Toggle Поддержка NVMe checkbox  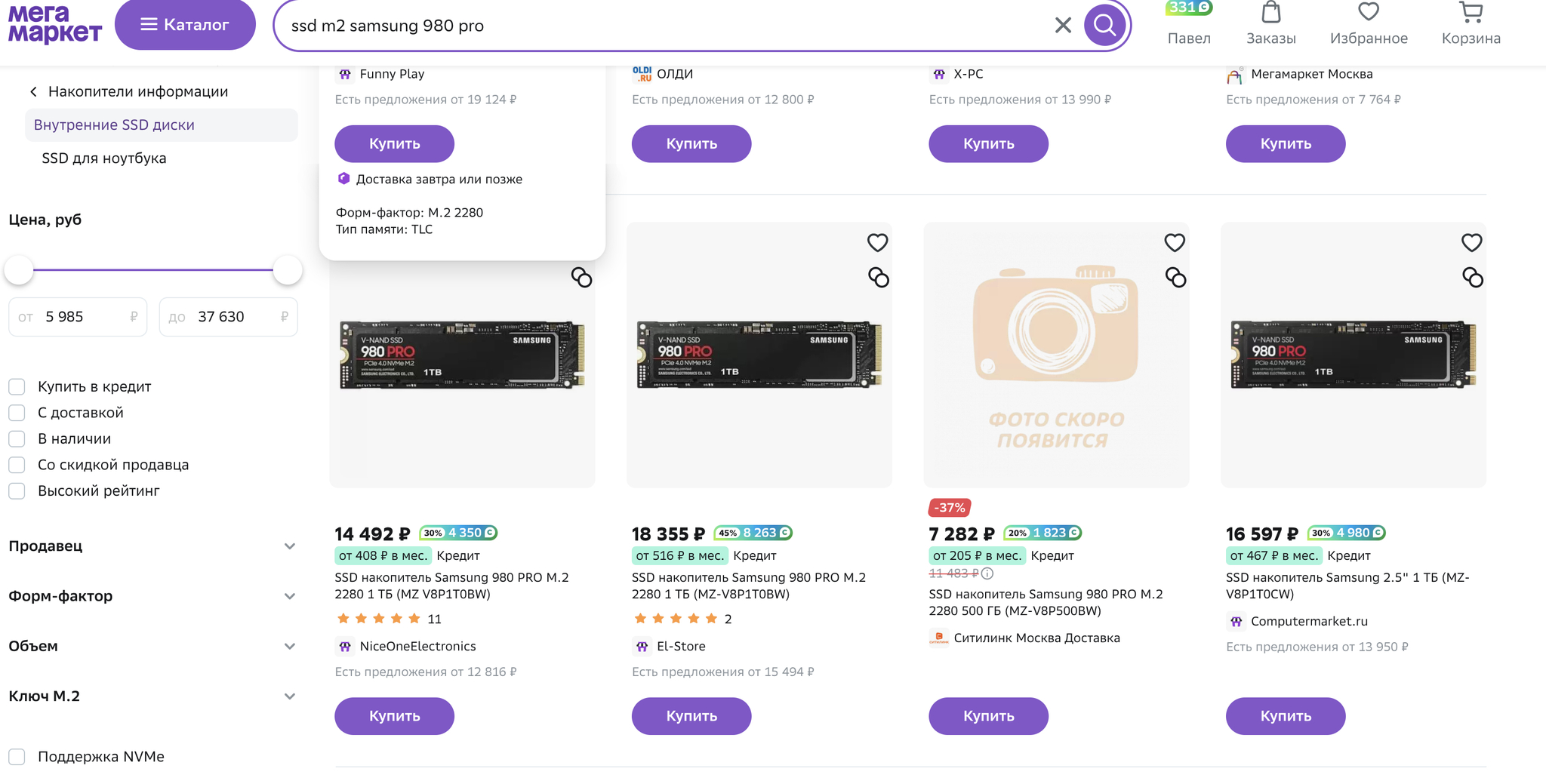coord(17,757)
